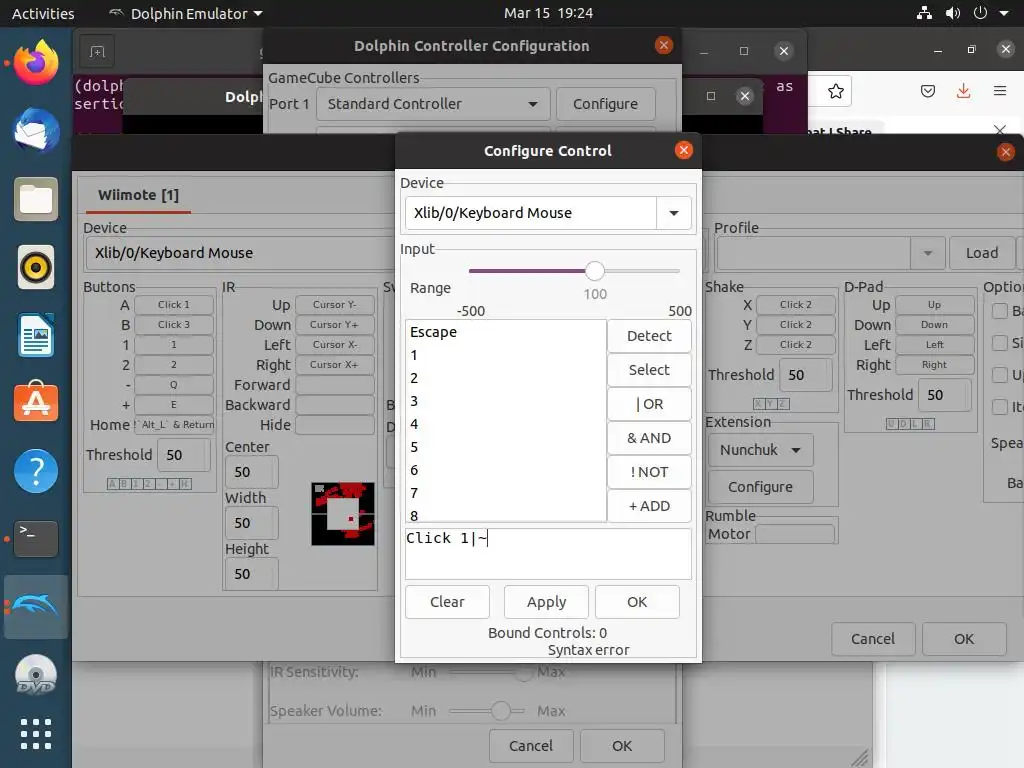Click the volume icon in top bar
Viewport: 1024px width, 768px height.
953,13
